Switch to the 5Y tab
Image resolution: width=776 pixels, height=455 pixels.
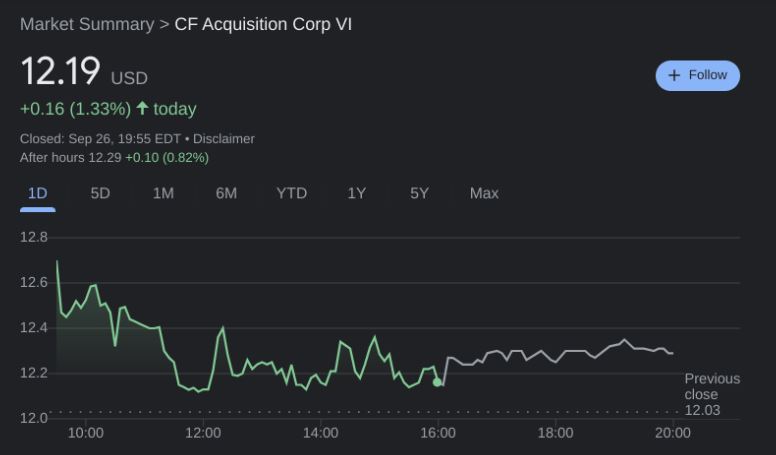pos(419,193)
